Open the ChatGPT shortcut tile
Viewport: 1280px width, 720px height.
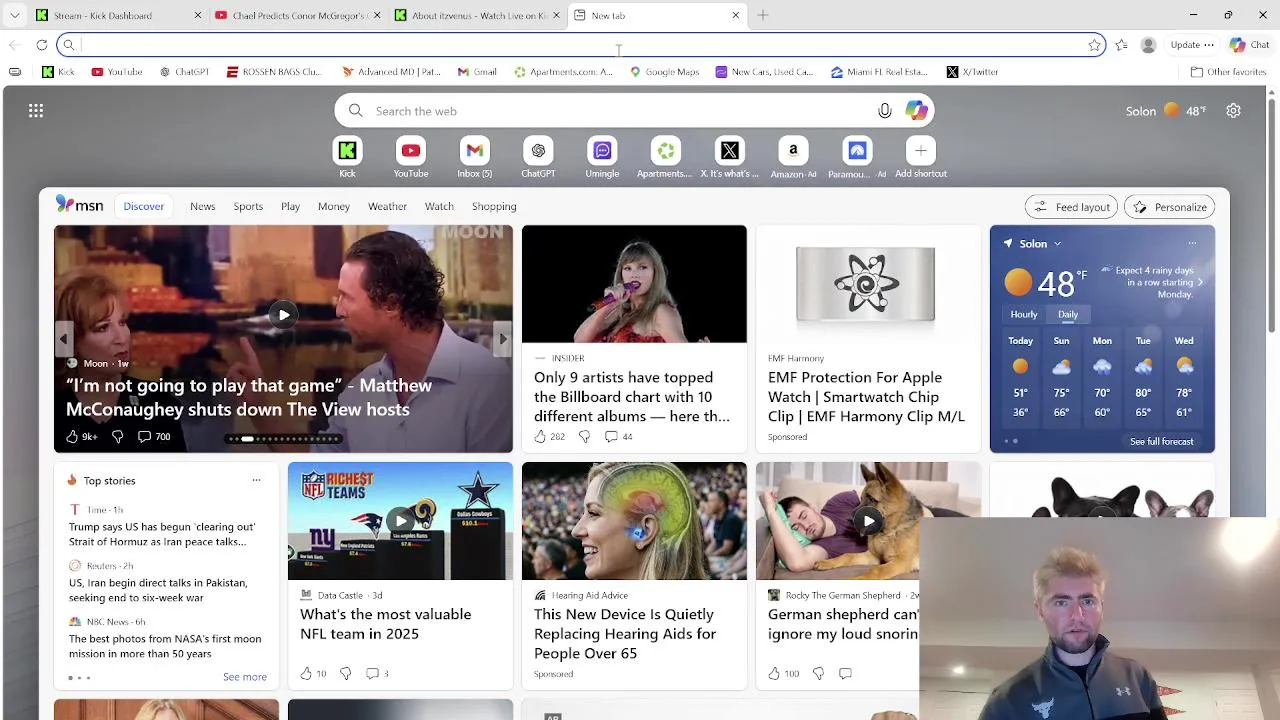click(538, 151)
